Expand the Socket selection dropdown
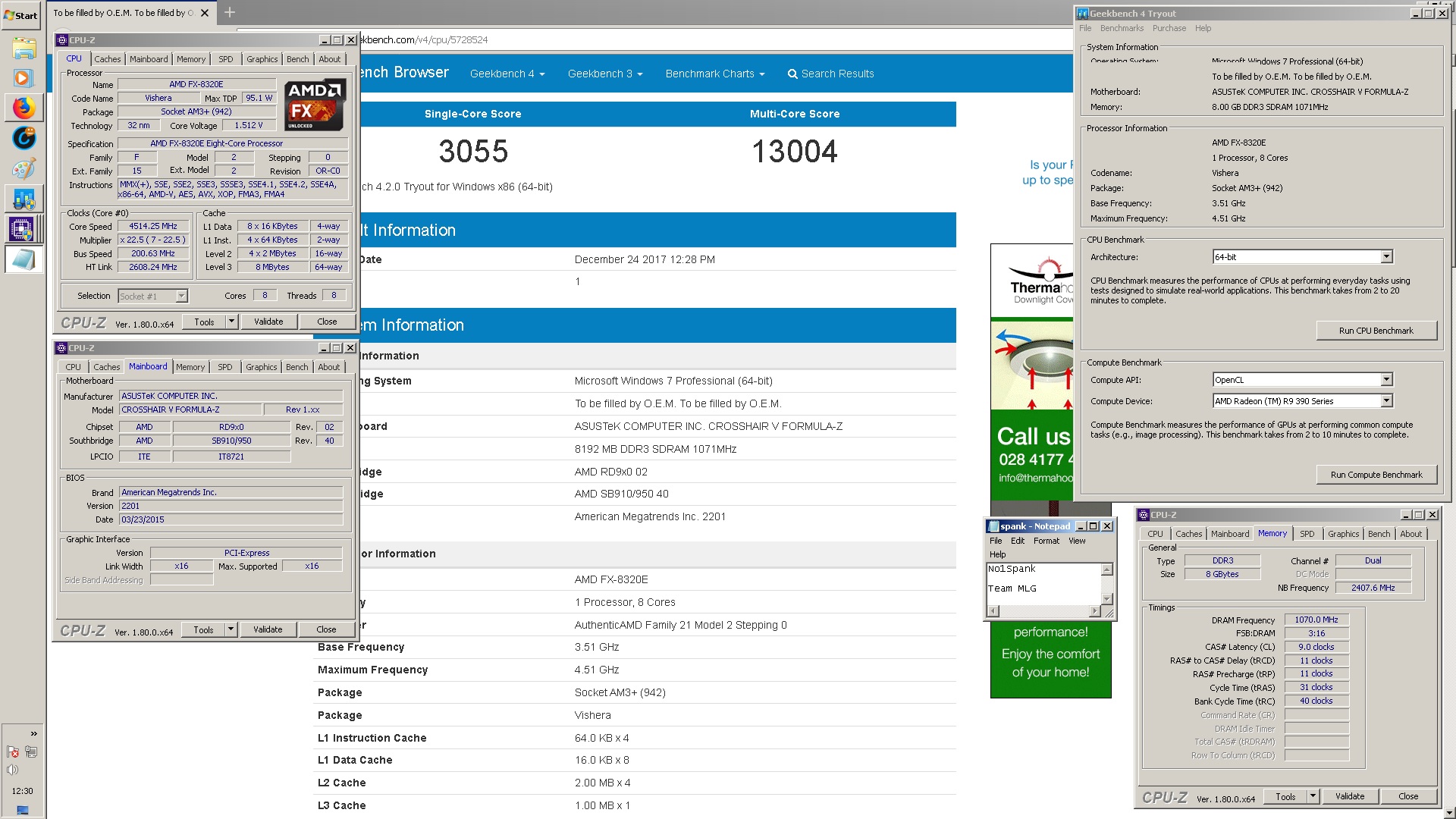This screenshot has height=819, width=1456. pos(181,297)
